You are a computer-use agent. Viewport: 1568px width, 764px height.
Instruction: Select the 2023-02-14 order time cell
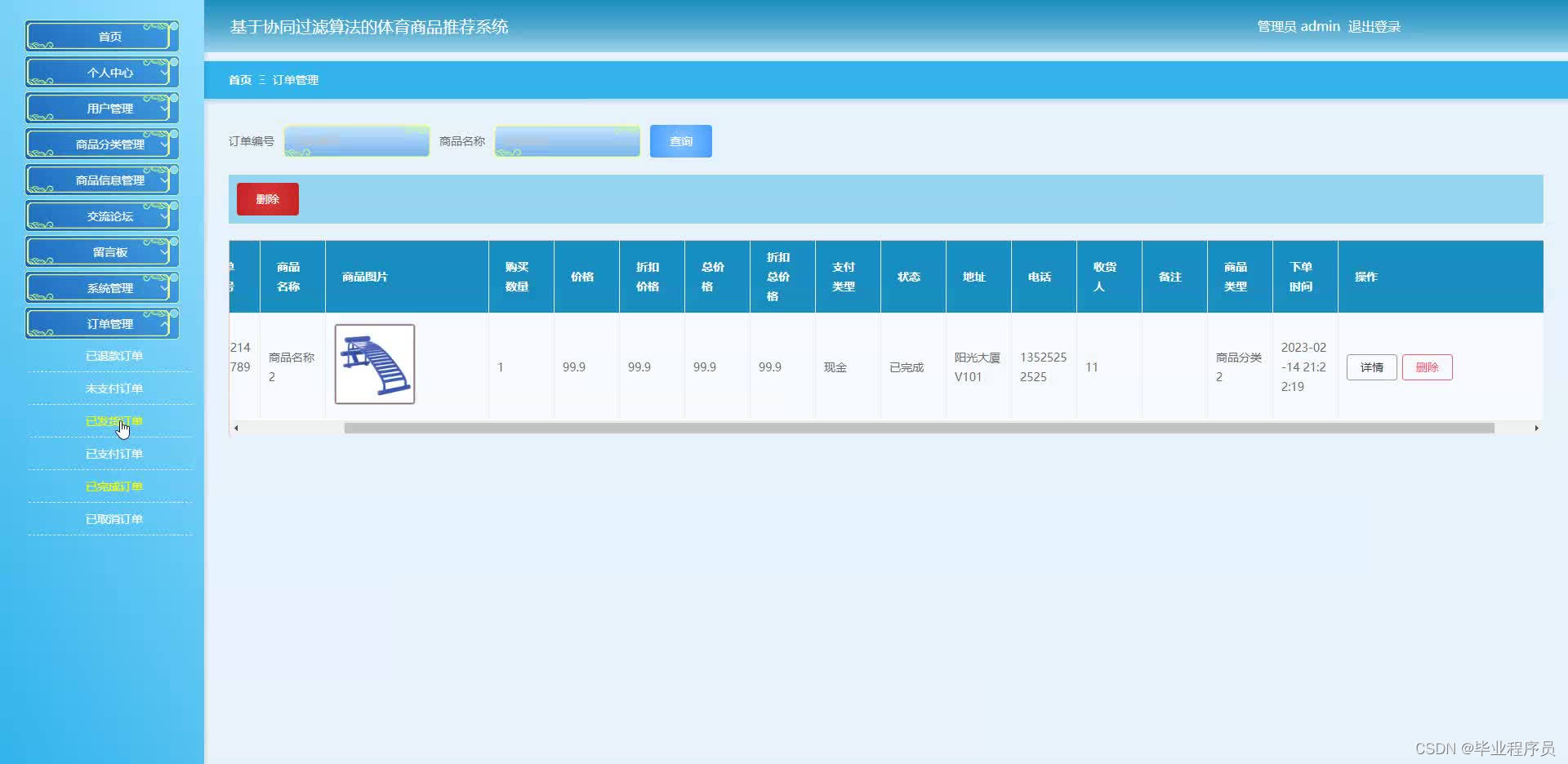point(1305,367)
